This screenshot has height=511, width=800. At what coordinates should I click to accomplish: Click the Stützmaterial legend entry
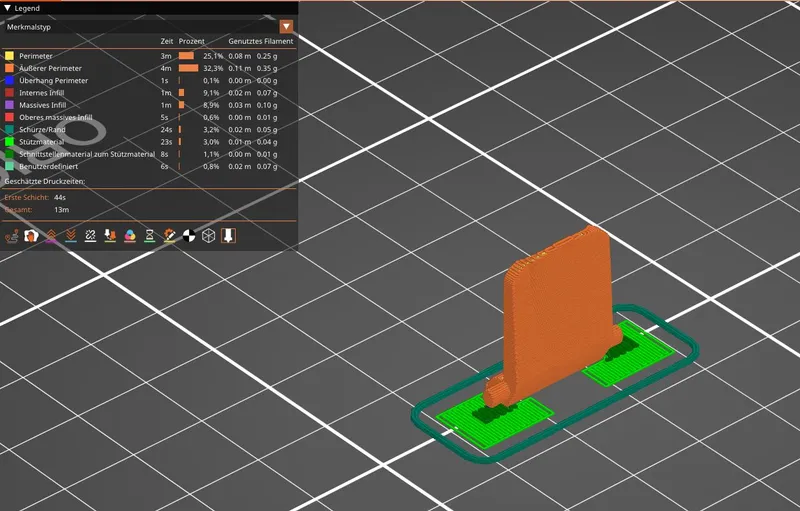click(x=42, y=142)
